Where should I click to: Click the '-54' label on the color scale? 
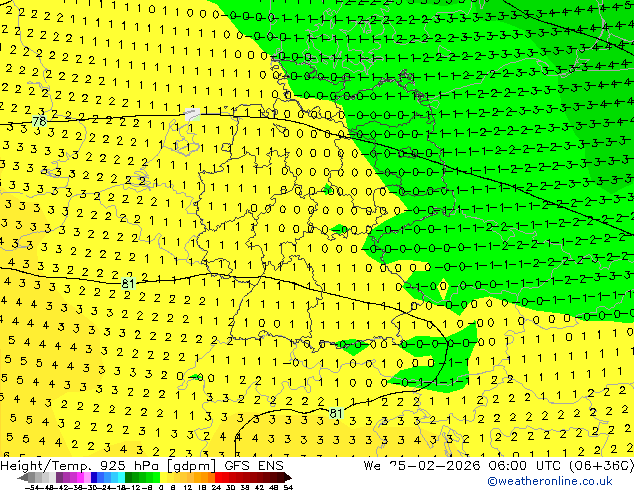point(32,487)
